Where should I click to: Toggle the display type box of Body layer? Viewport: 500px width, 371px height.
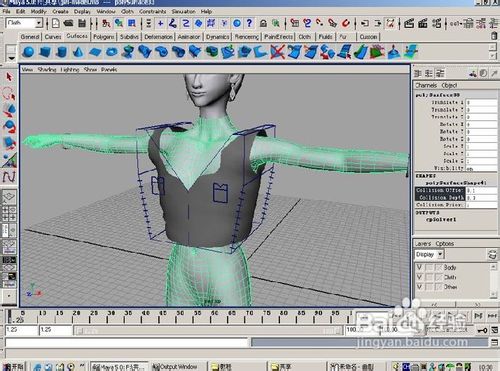pyautogui.click(x=429, y=267)
